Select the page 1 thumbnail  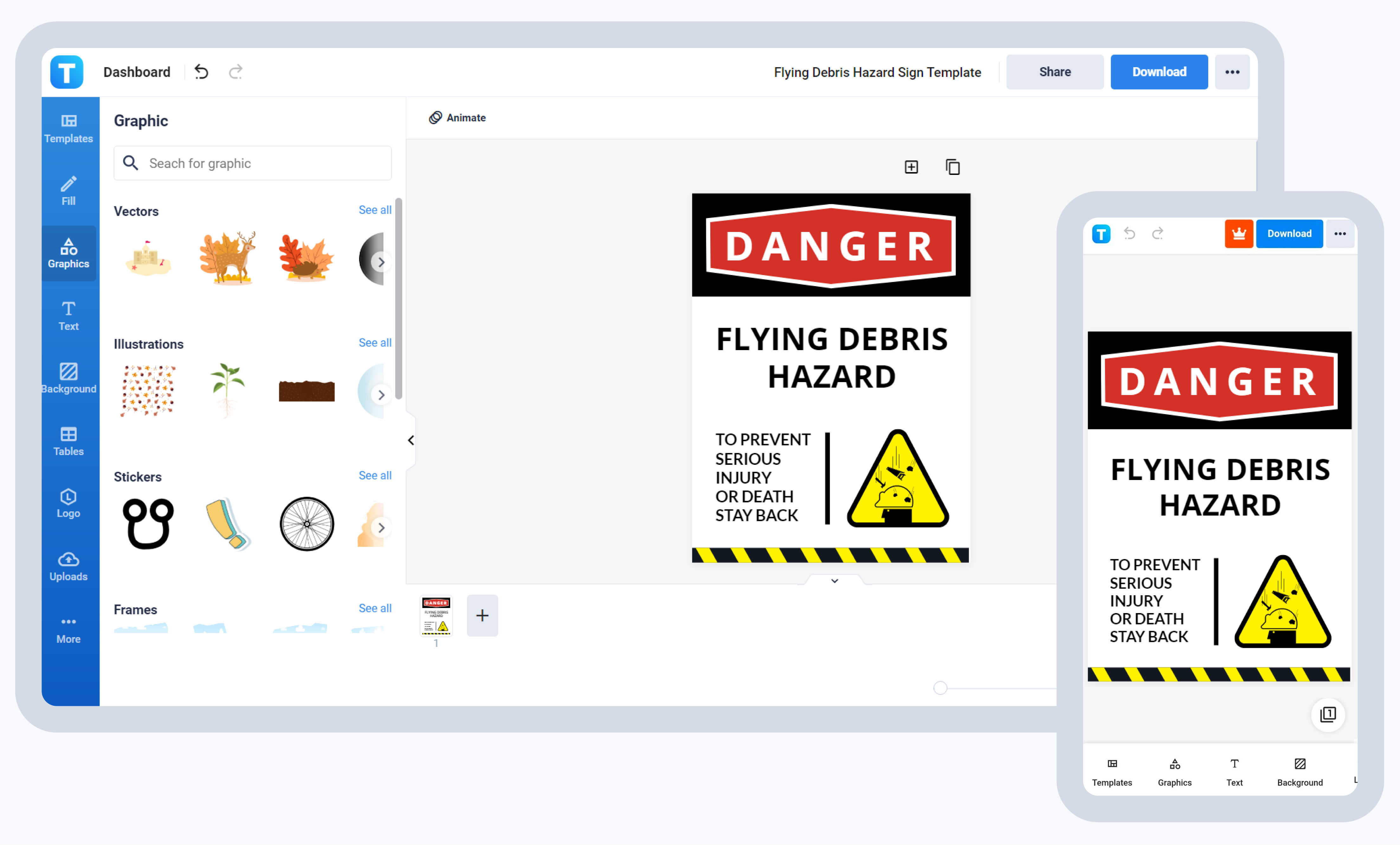436,616
